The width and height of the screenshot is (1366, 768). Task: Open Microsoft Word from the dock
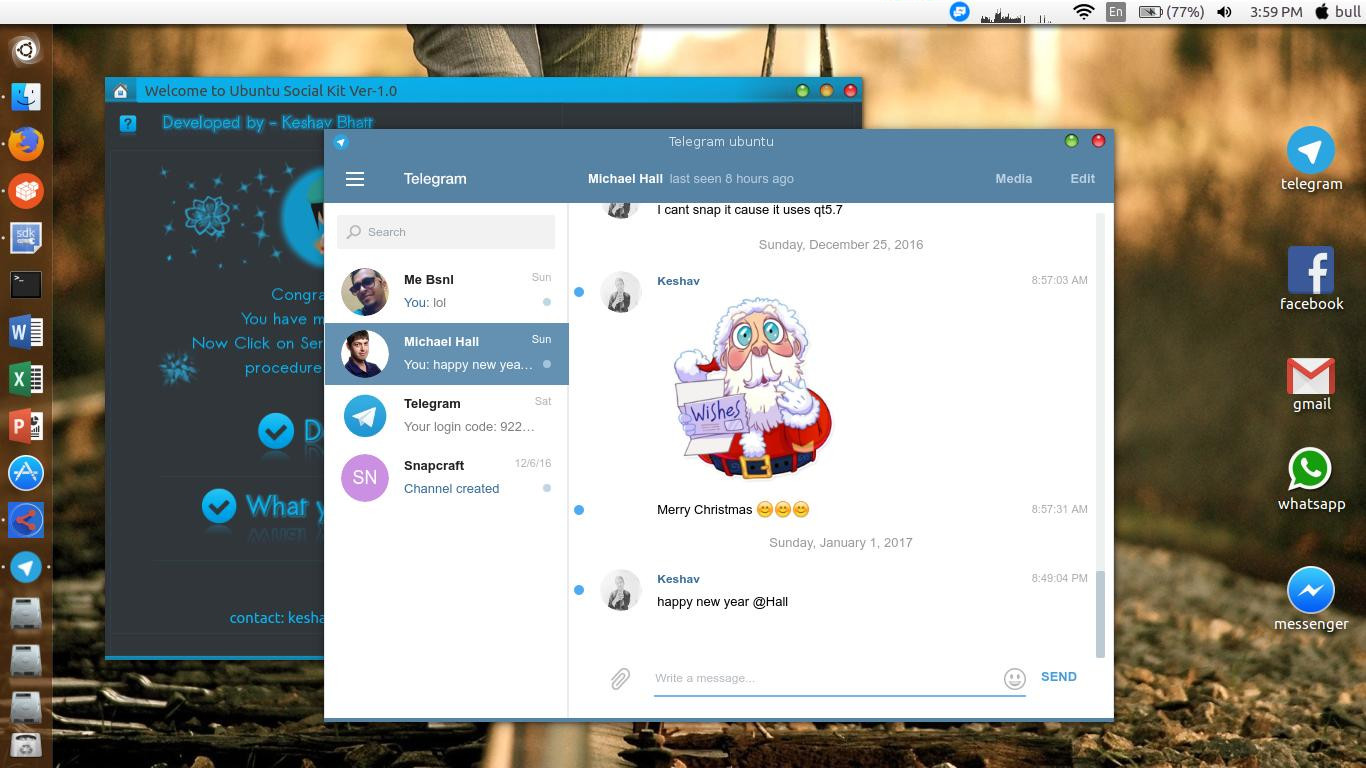pyautogui.click(x=25, y=331)
